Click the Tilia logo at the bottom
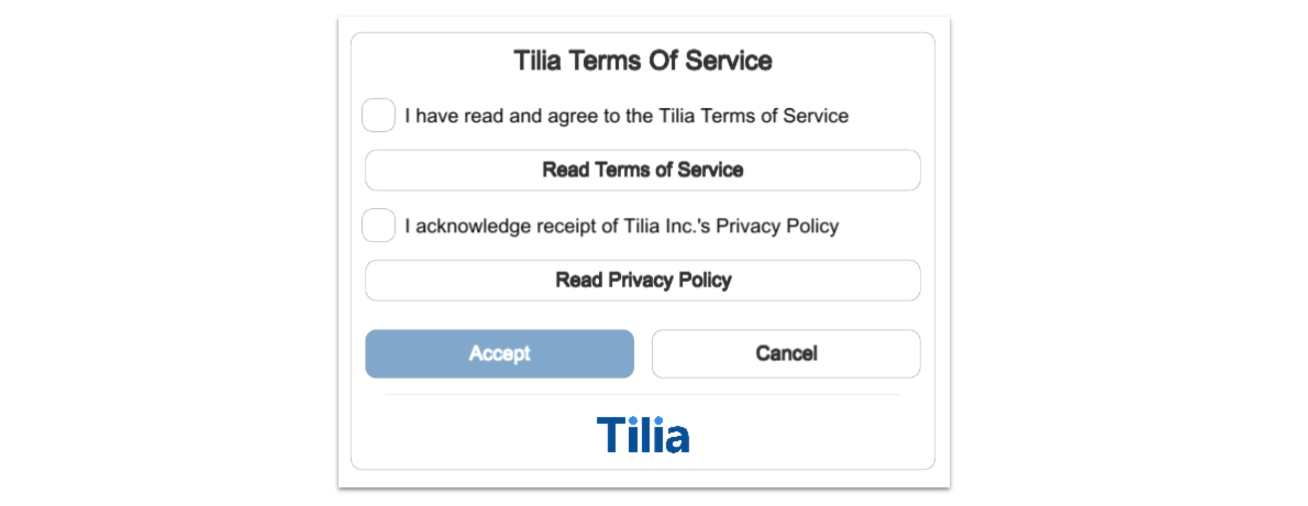The width and height of the screenshot is (1308, 506). [x=643, y=435]
